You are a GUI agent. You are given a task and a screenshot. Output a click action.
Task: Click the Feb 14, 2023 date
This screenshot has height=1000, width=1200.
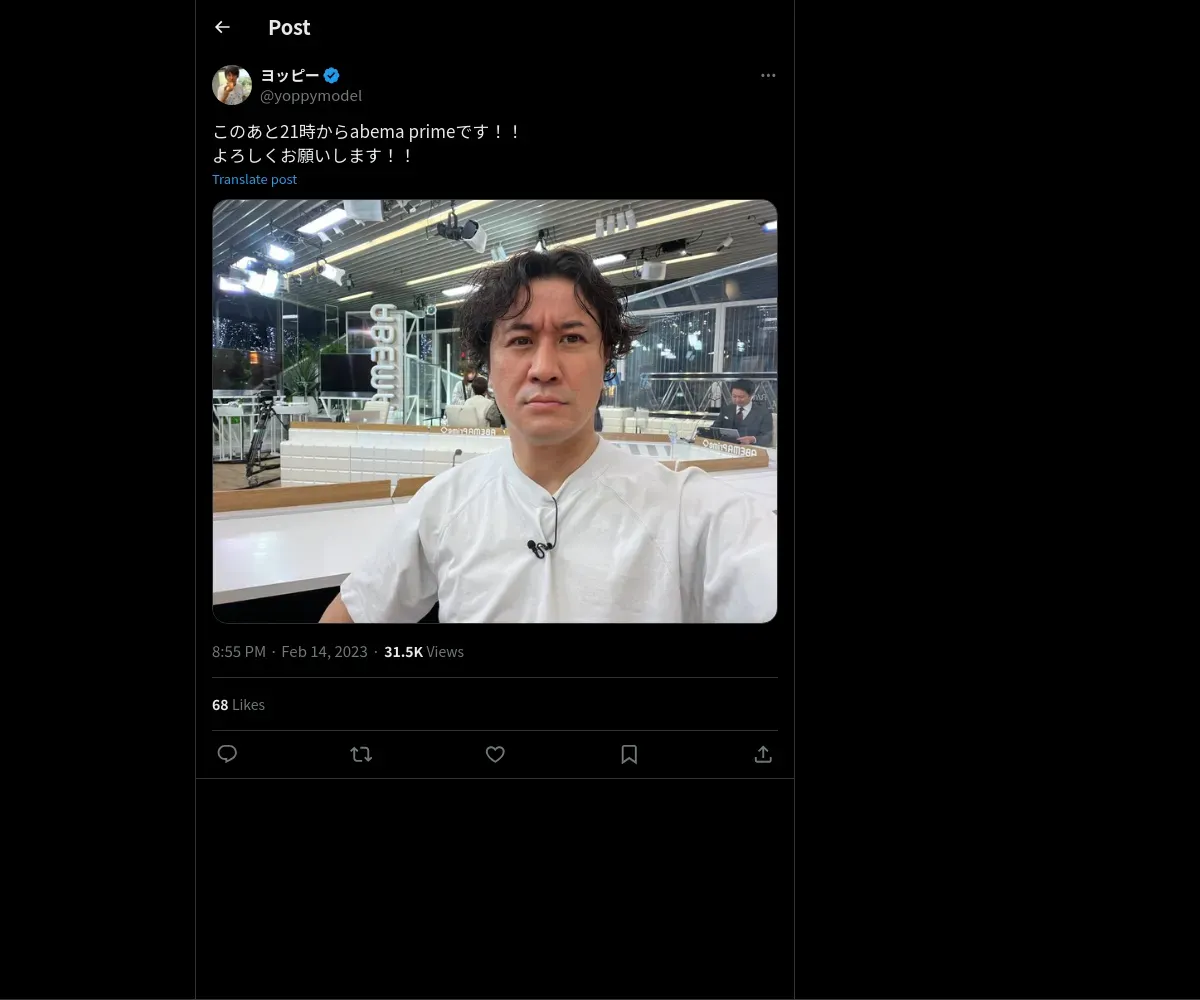[x=324, y=651]
